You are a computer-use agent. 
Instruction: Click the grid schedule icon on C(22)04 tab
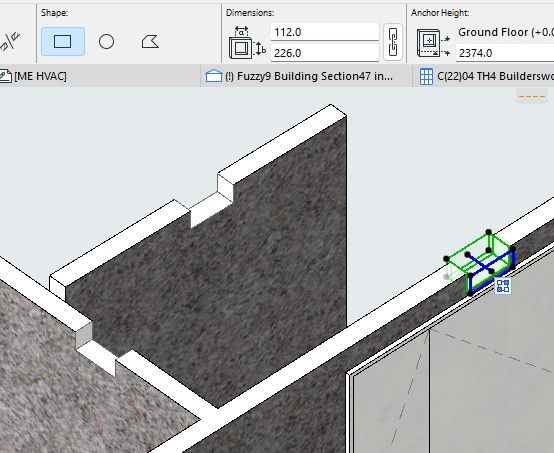point(426,76)
